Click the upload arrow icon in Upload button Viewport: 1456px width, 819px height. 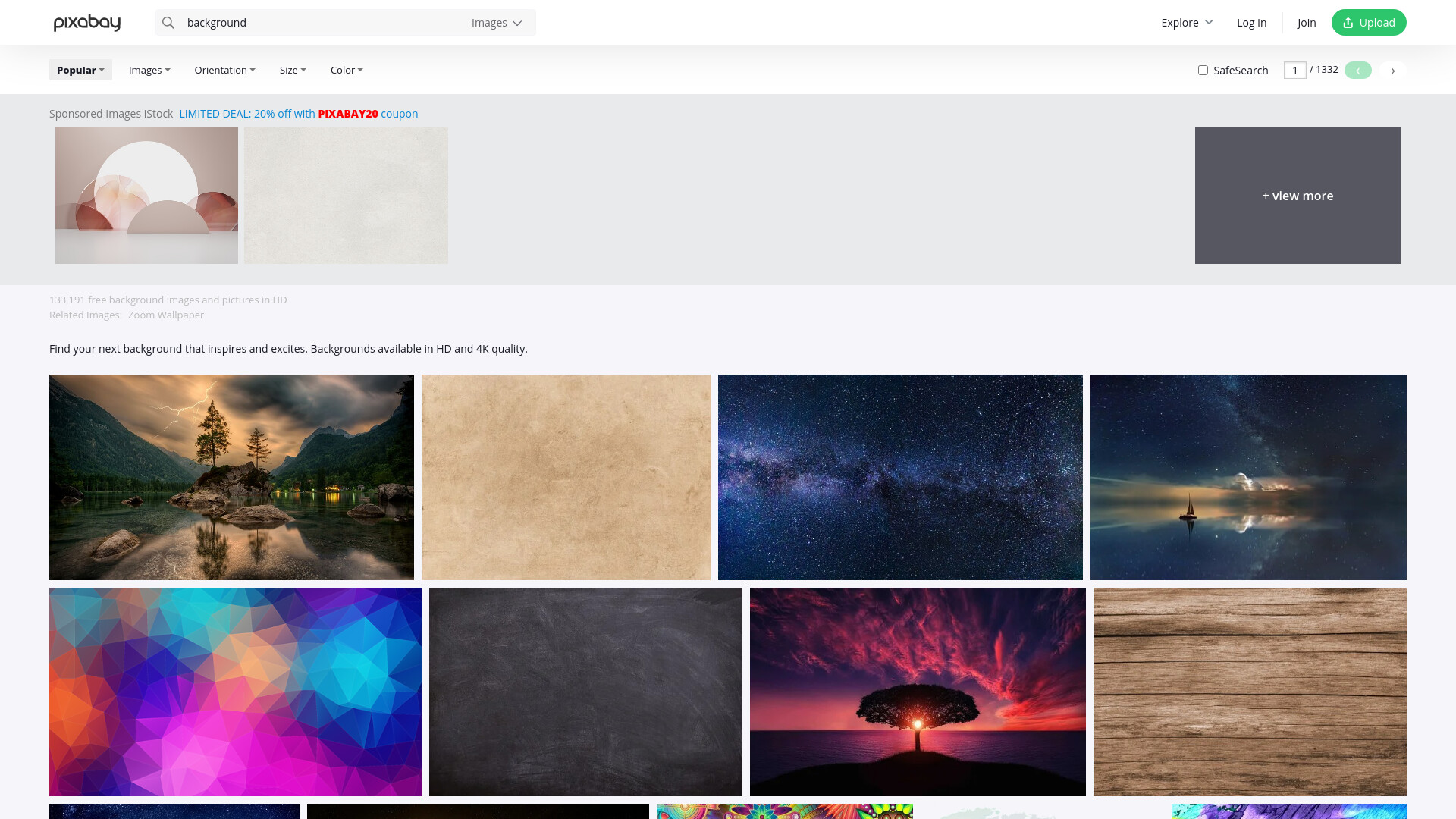(x=1348, y=23)
